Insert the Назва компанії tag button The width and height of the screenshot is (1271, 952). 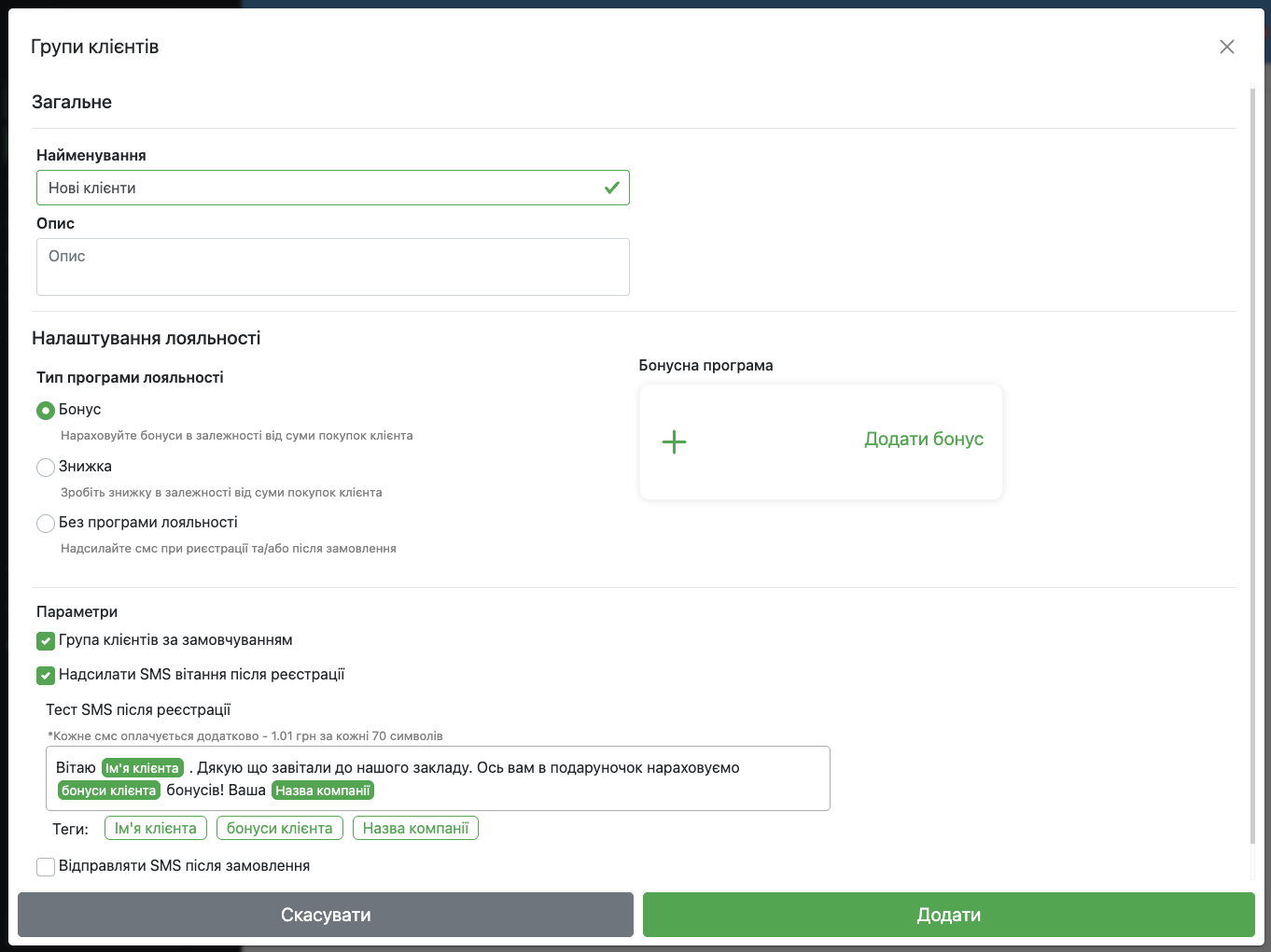pos(415,829)
